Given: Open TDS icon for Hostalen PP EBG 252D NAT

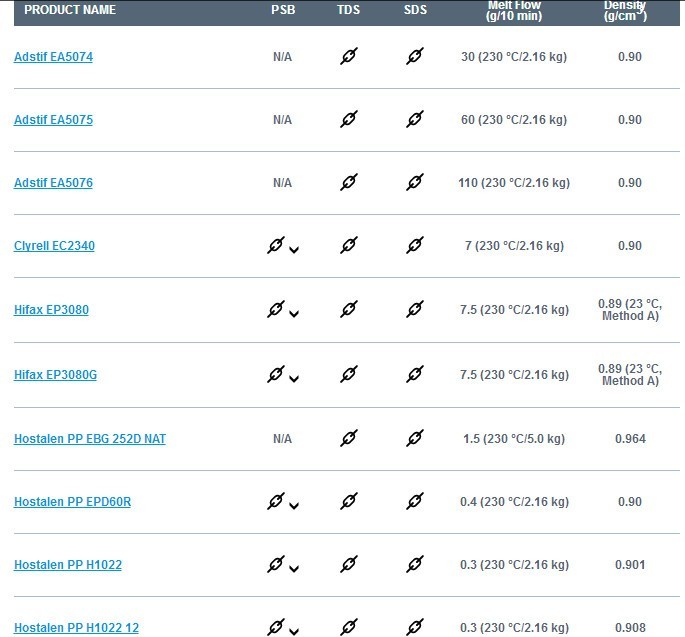Looking at the screenshot, I should pyautogui.click(x=348, y=439).
